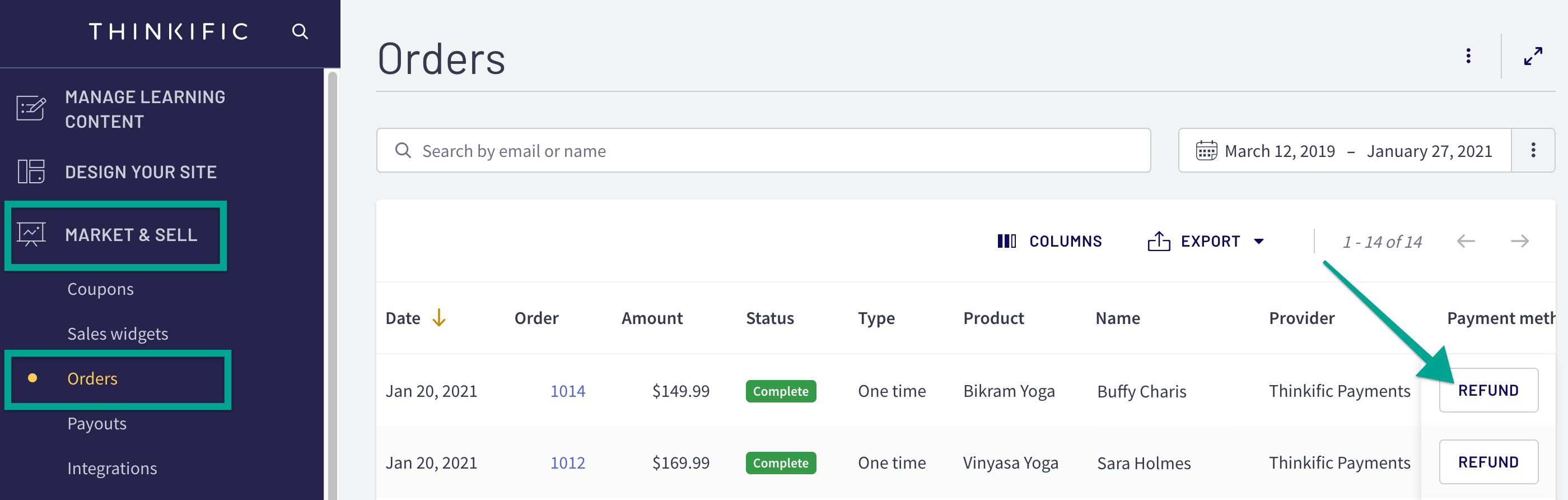
Task: Click the Name column header
Action: (x=1118, y=318)
